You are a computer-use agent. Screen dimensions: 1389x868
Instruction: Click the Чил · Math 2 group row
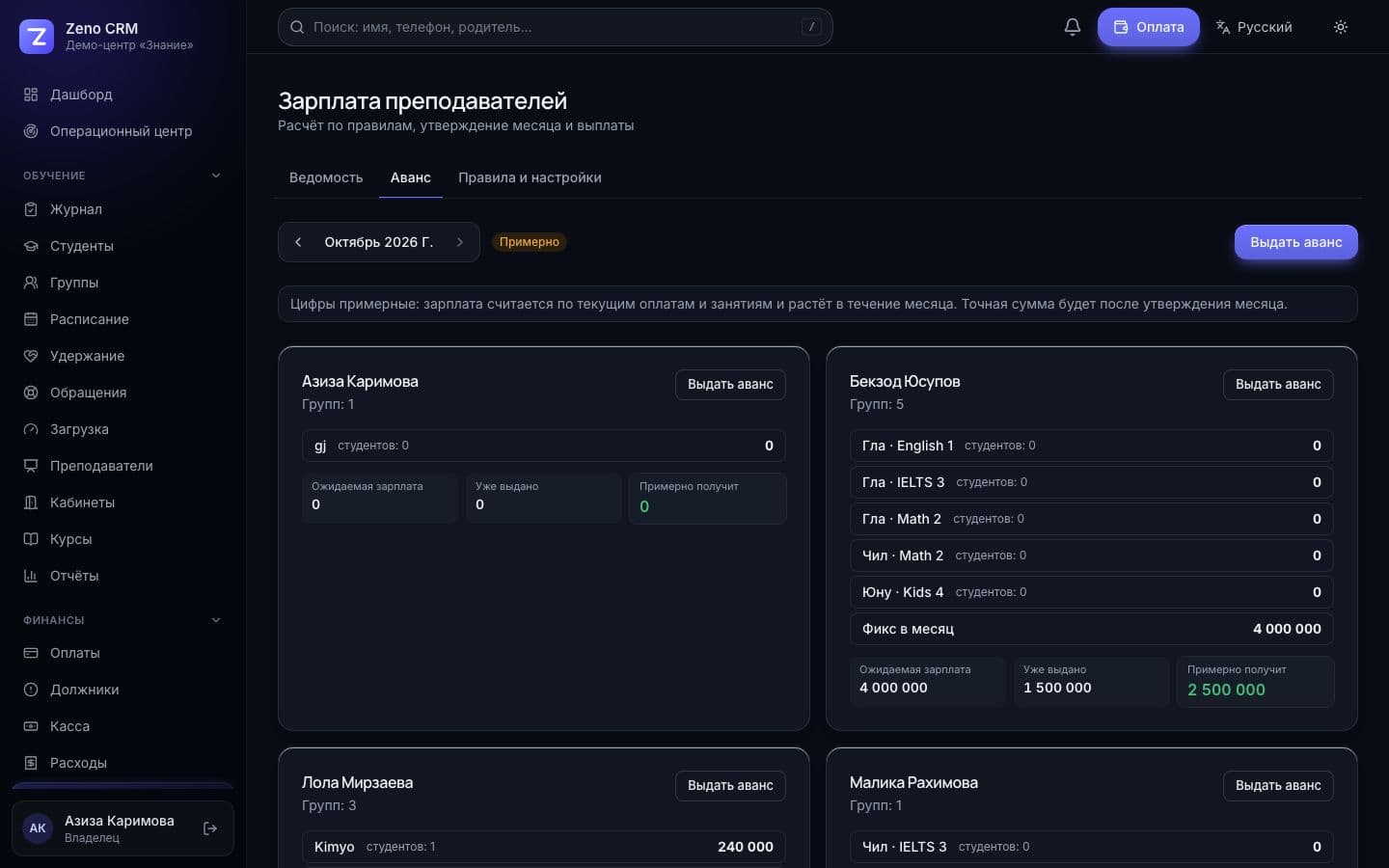pos(1092,556)
